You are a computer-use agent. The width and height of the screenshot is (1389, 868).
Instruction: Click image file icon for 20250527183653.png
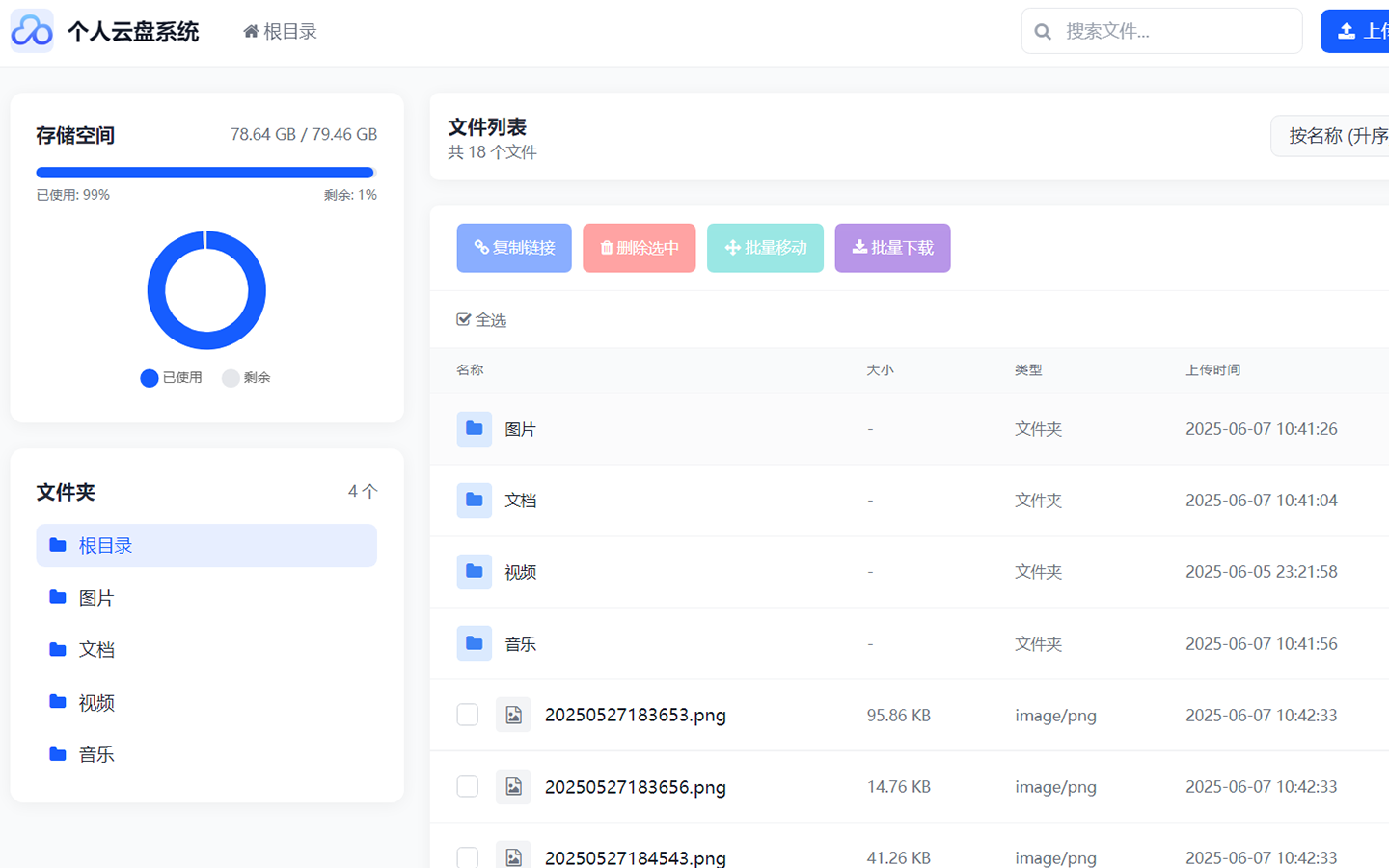tap(513, 715)
